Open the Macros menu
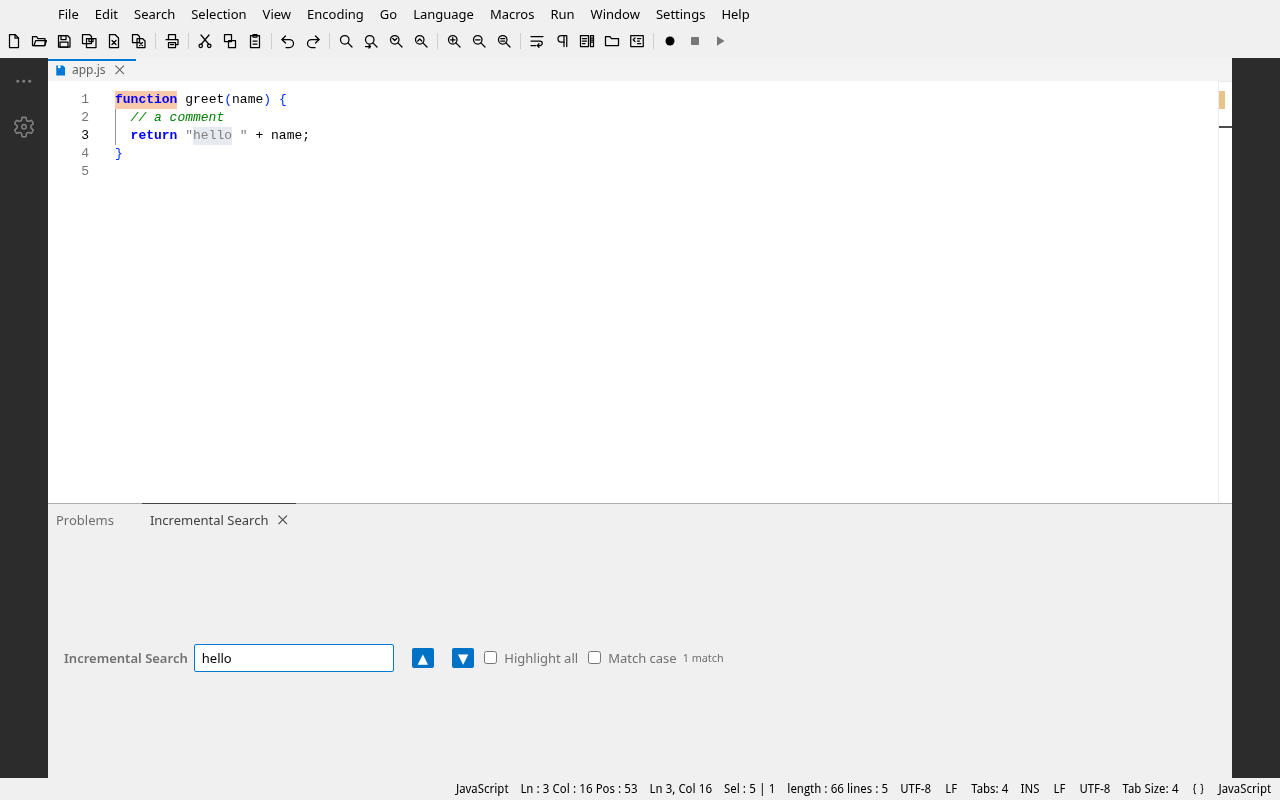 (x=512, y=14)
